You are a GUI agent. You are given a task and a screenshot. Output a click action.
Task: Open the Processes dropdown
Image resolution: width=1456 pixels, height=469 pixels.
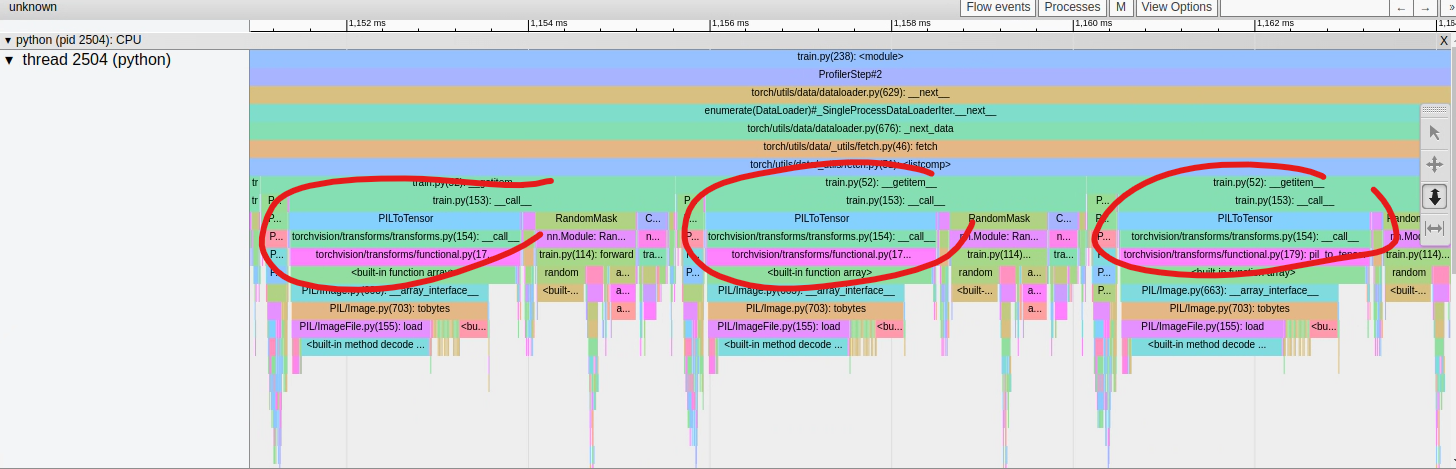click(x=1071, y=7)
